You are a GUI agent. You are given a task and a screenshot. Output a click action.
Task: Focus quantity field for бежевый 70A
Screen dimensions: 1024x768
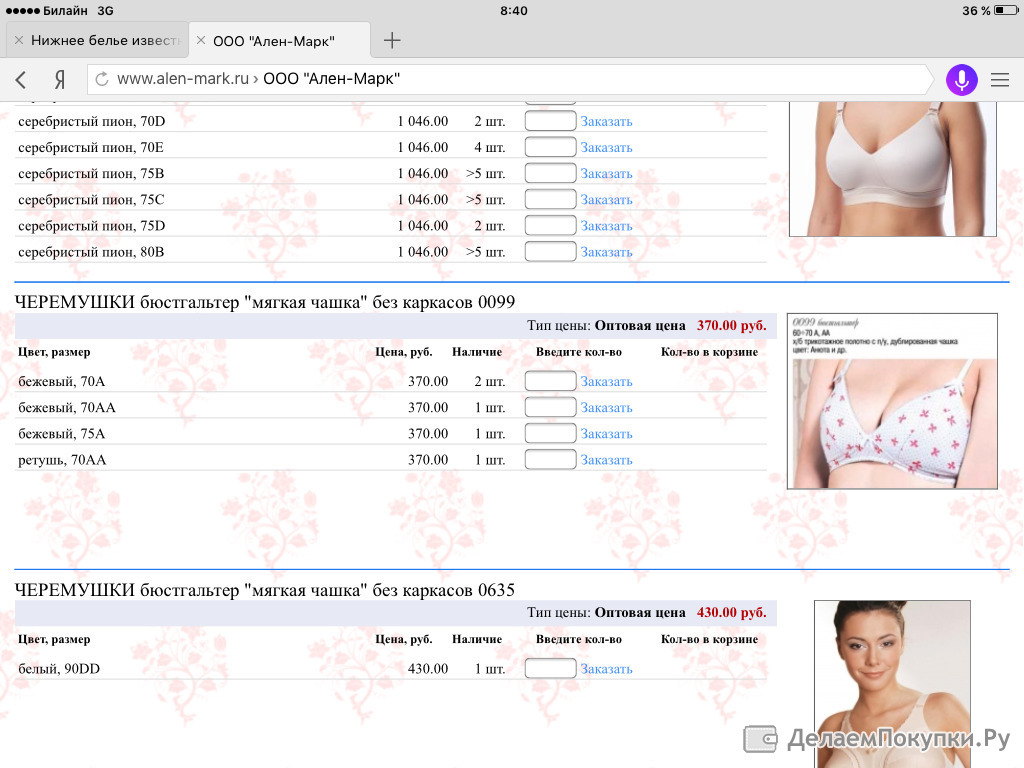click(551, 381)
